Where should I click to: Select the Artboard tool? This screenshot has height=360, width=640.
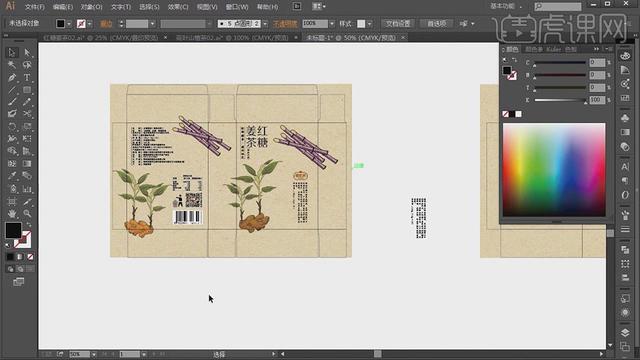pyautogui.click(x=12, y=202)
